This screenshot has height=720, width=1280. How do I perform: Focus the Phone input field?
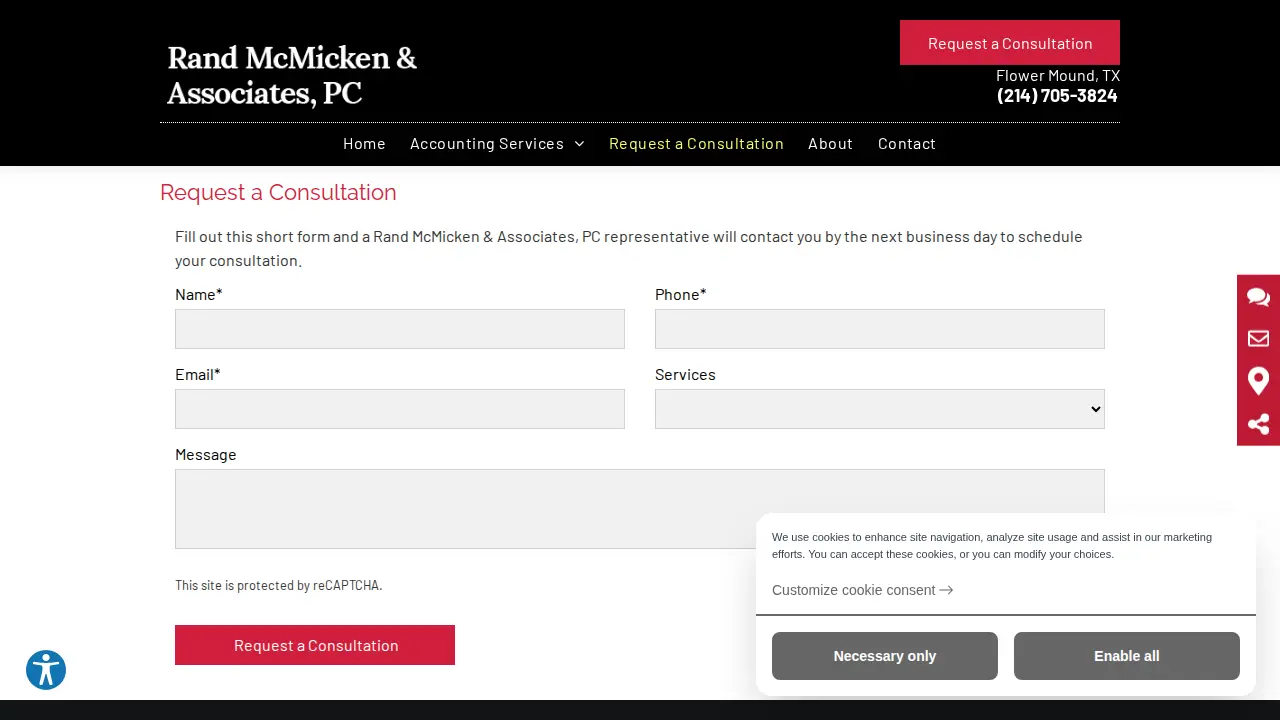pyautogui.click(x=880, y=329)
